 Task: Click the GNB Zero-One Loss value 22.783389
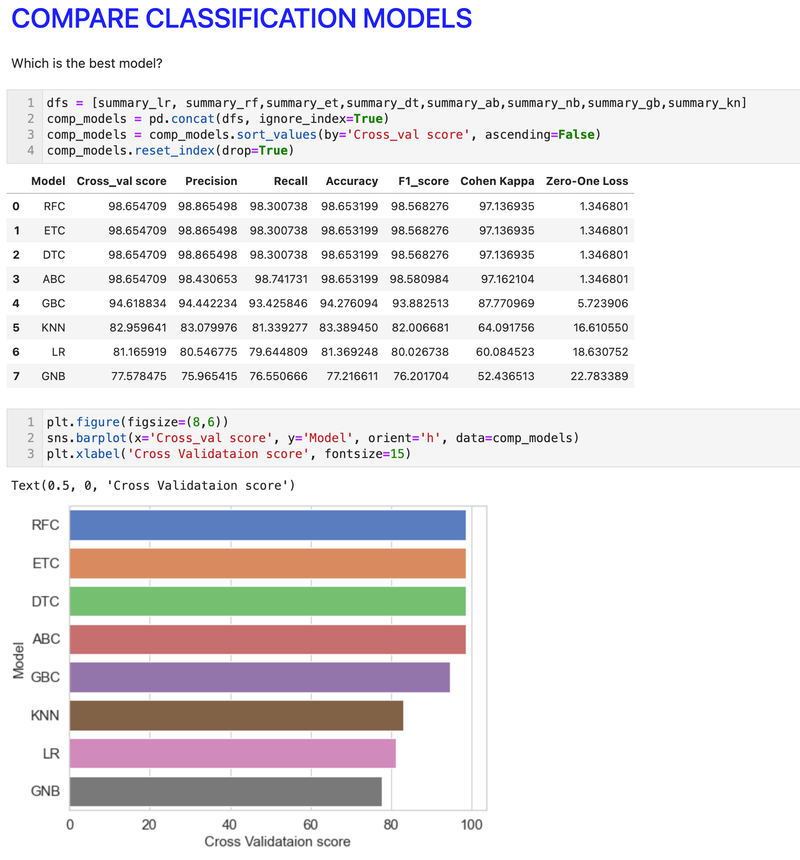coord(597,376)
